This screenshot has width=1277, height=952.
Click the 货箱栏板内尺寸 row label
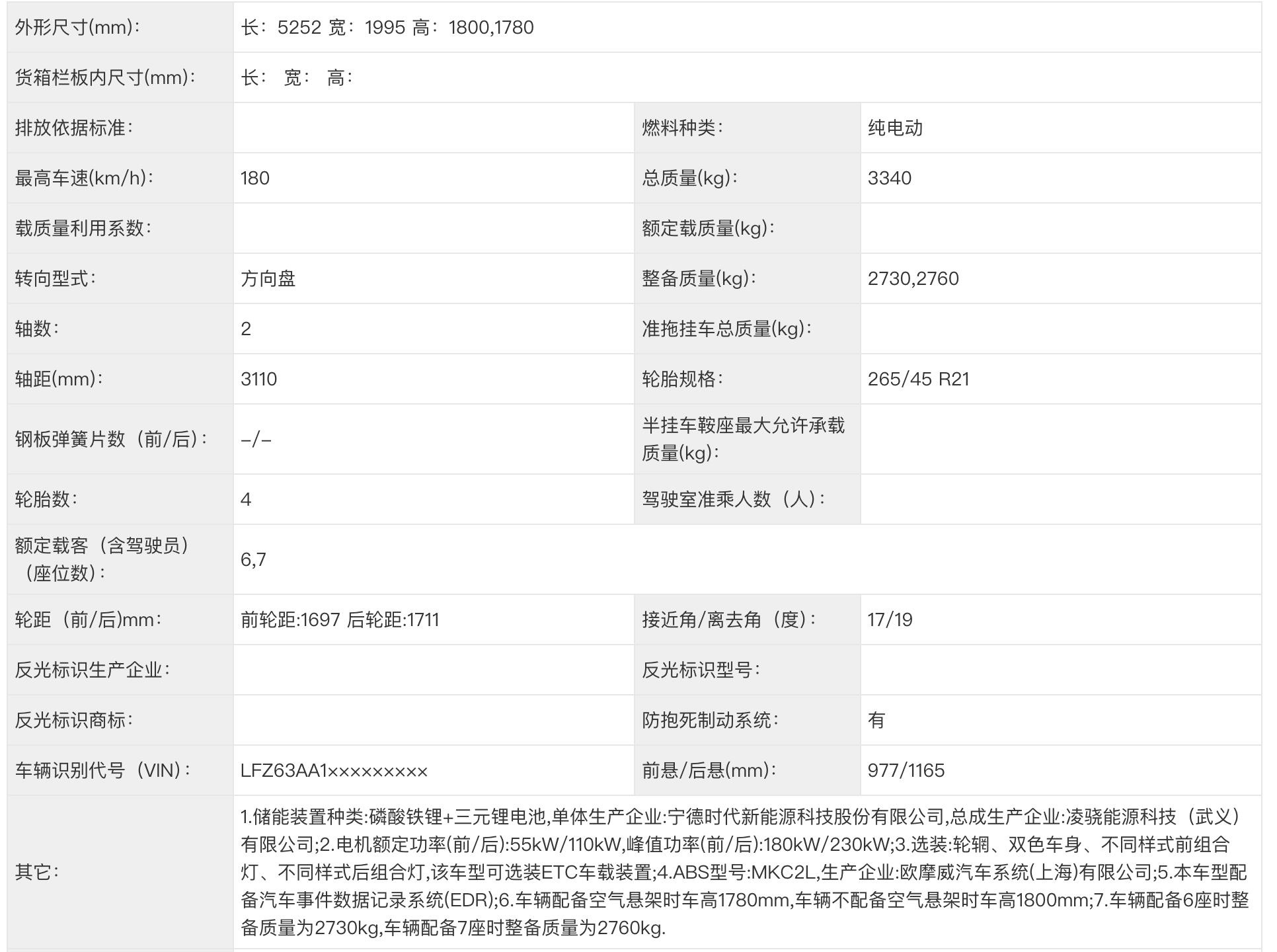tap(106, 77)
